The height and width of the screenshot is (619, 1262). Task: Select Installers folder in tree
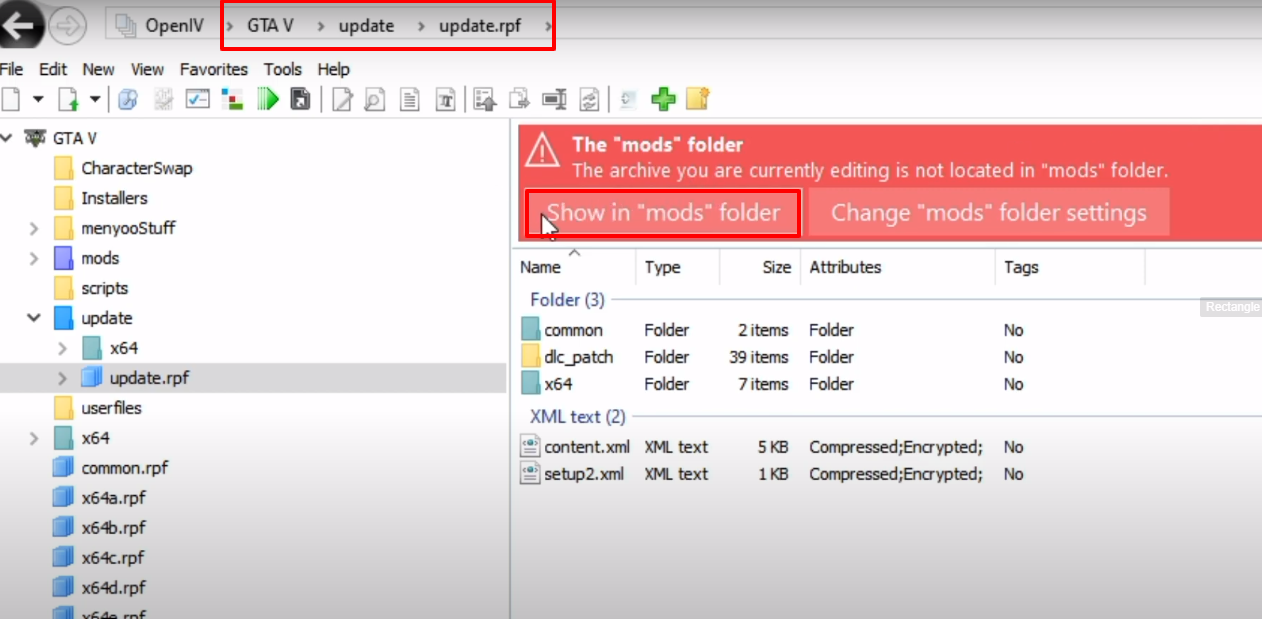[102, 198]
